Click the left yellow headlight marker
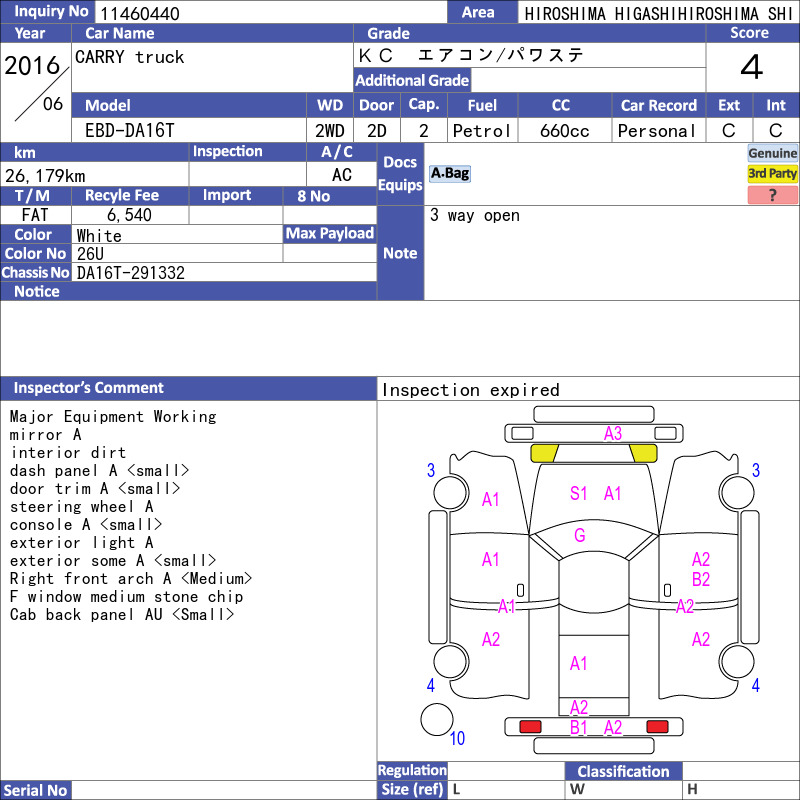Screen dimensions: 800x800 pos(544,453)
